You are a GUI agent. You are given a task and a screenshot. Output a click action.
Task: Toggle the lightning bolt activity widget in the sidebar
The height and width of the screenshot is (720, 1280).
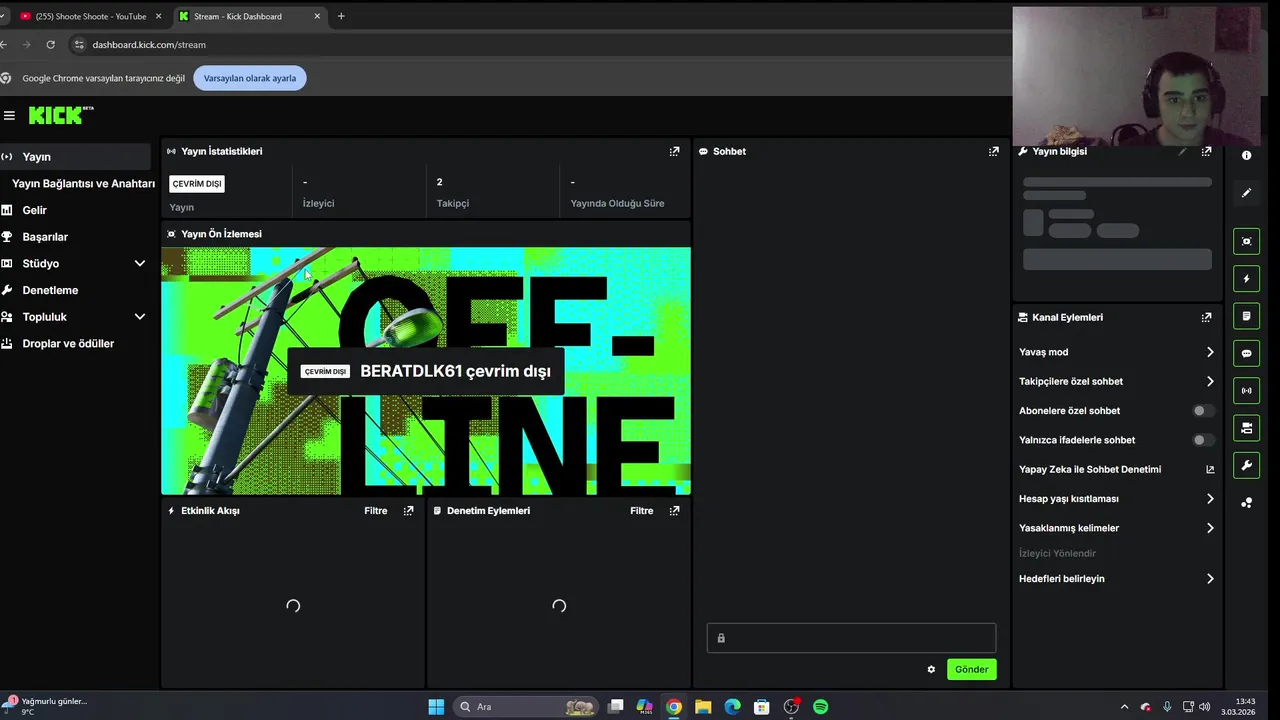tap(1246, 279)
